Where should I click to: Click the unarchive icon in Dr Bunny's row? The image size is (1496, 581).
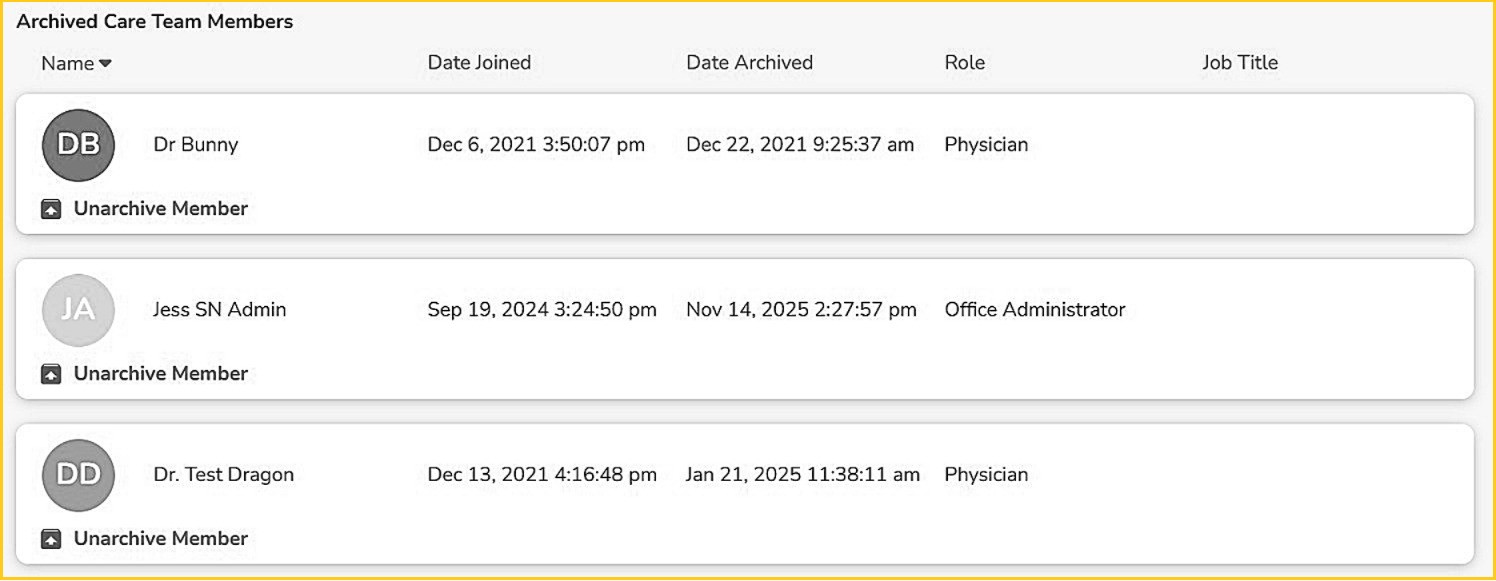[x=51, y=209]
